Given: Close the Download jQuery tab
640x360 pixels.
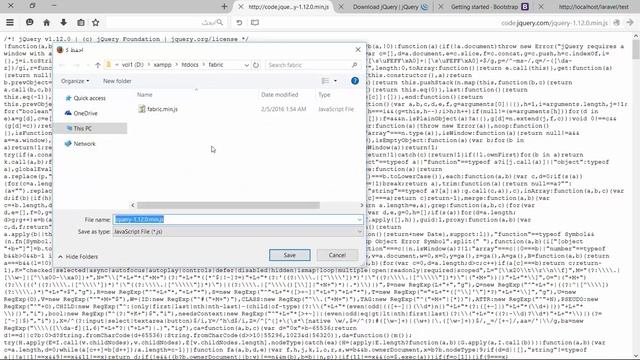Looking at the screenshot, I should click(341, 7).
